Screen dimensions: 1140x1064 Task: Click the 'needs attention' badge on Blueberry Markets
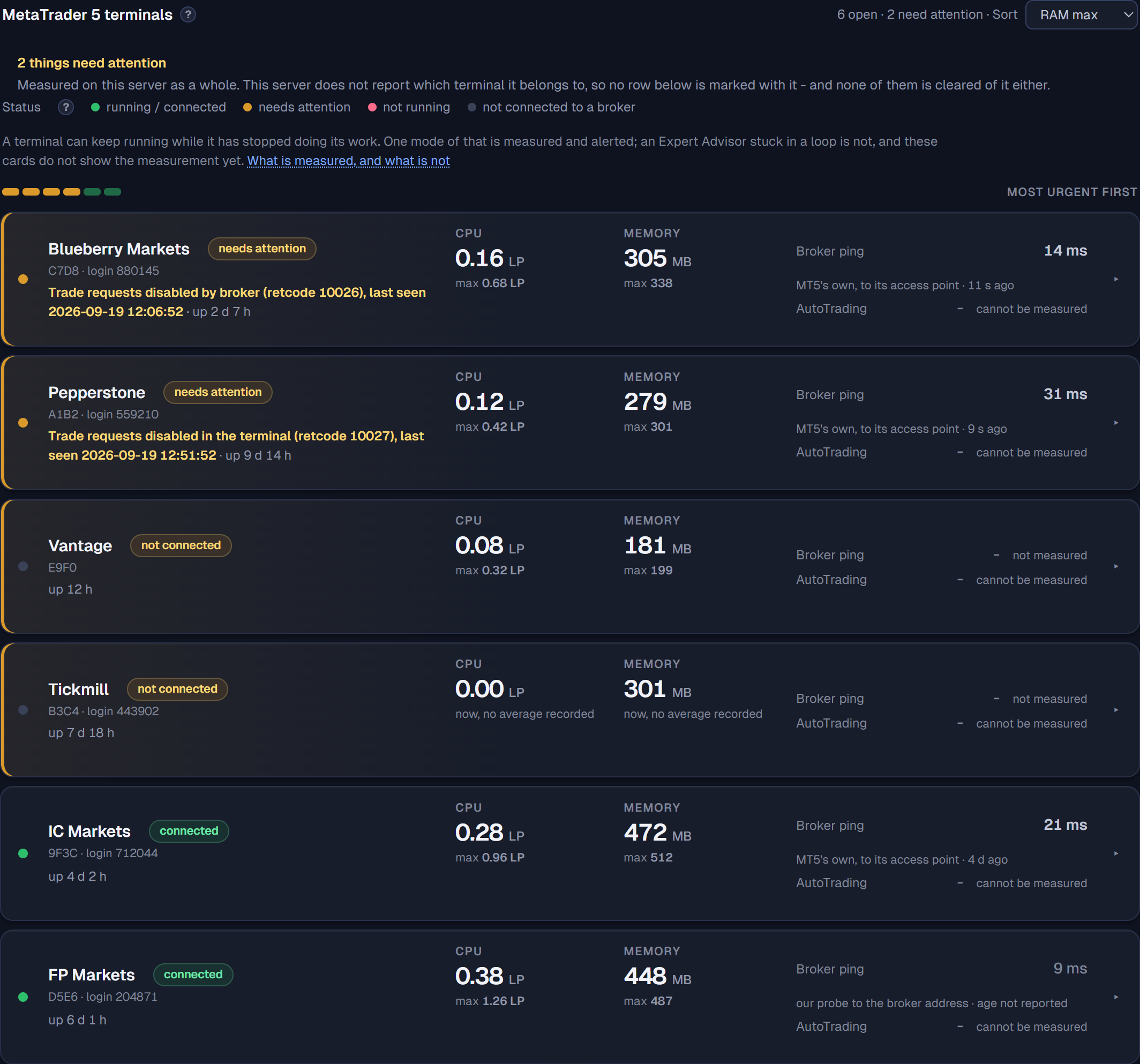coord(262,249)
